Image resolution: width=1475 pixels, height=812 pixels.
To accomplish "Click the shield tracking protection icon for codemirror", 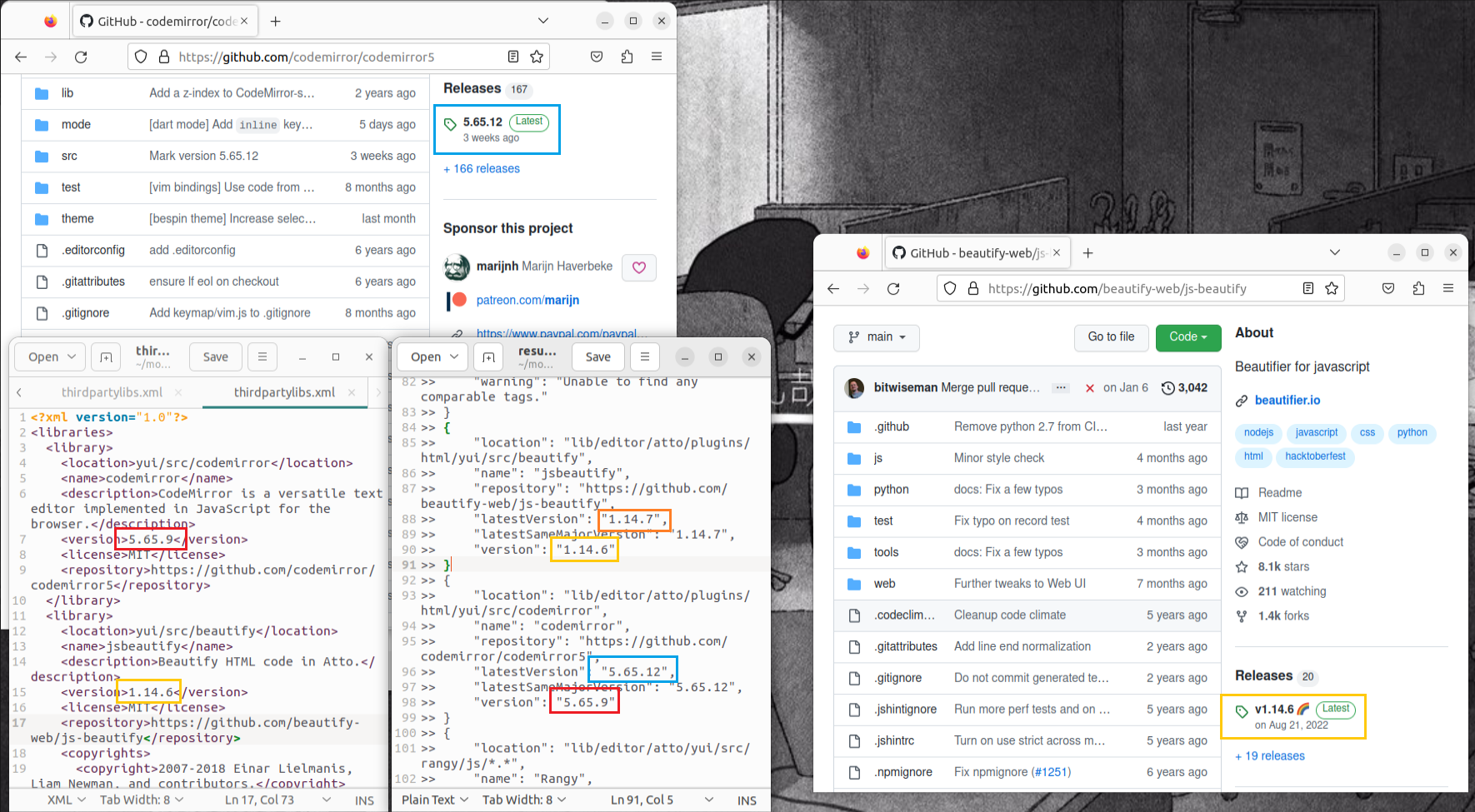I will click(x=141, y=57).
